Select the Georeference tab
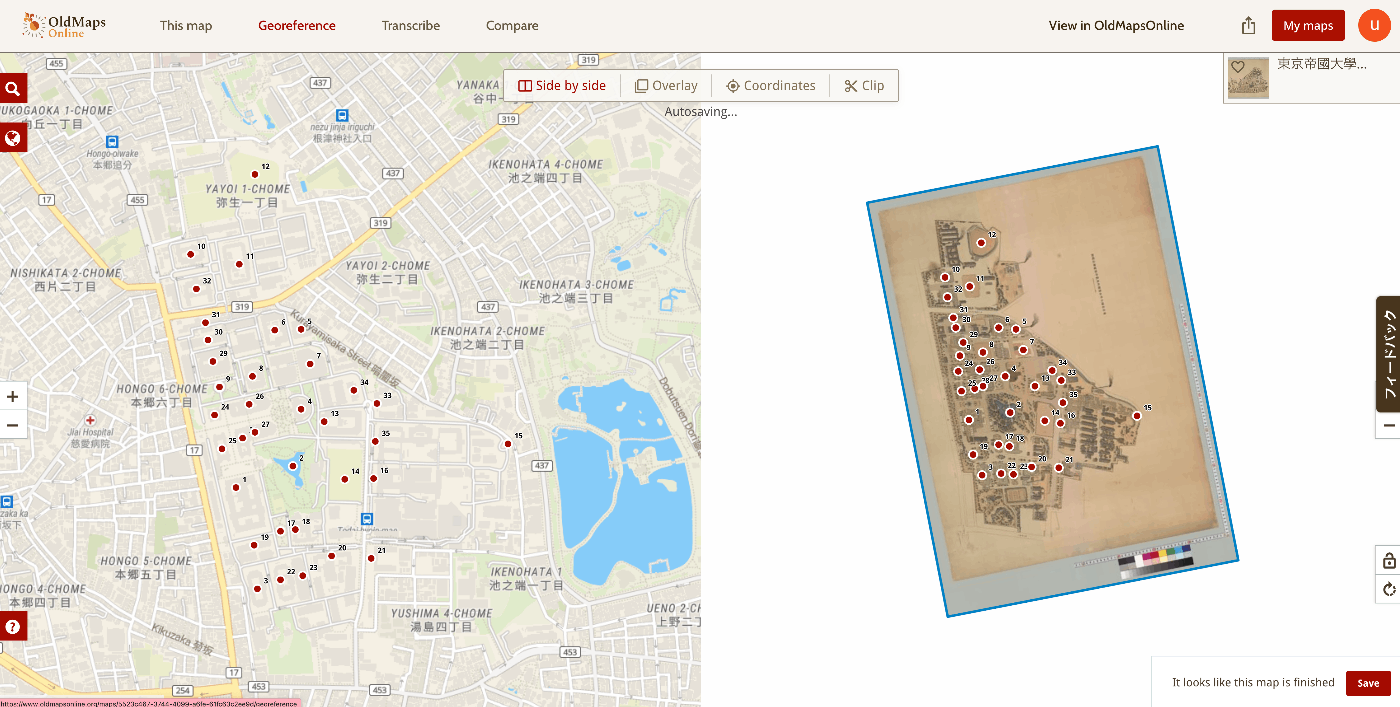The width and height of the screenshot is (1400, 707). coord(297,26)
